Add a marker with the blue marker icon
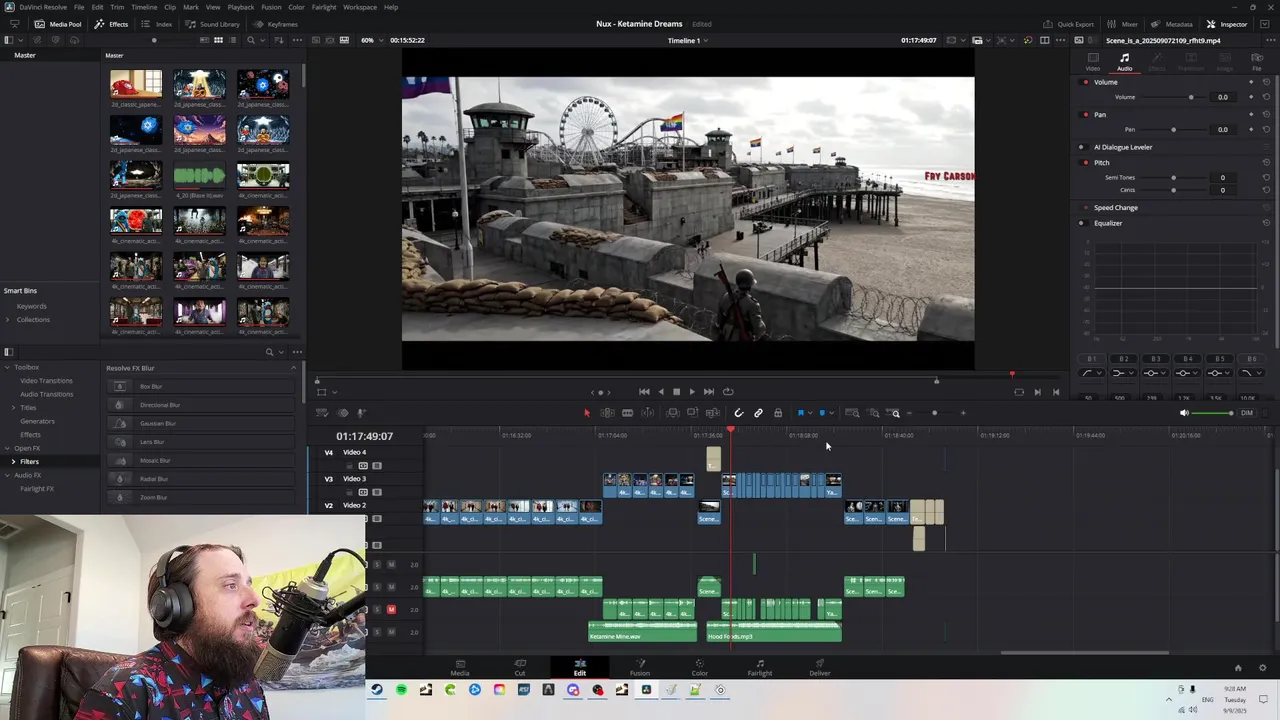This screenshot has height=720, width=1280. click(x=822, y=413)
